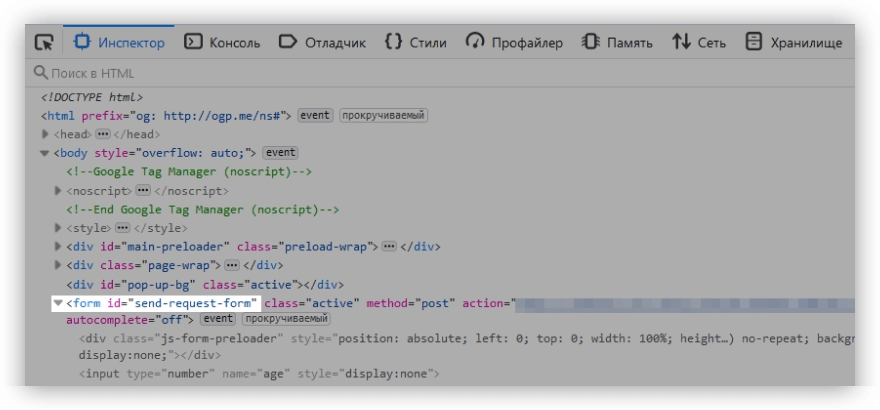Screen dimensions: 880x410
Task: Open the Хранилище storage tab
Action: coord(793,42)
